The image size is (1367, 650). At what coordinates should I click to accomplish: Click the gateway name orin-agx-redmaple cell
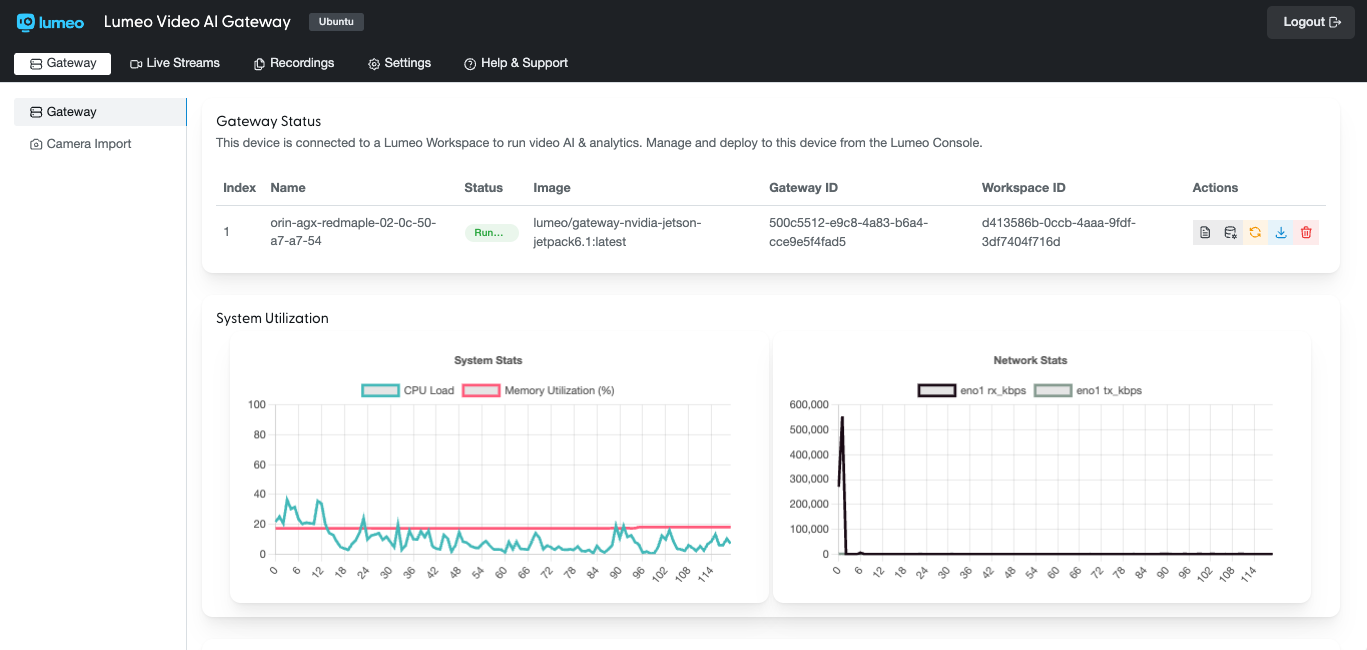click(x=353, y=232)
